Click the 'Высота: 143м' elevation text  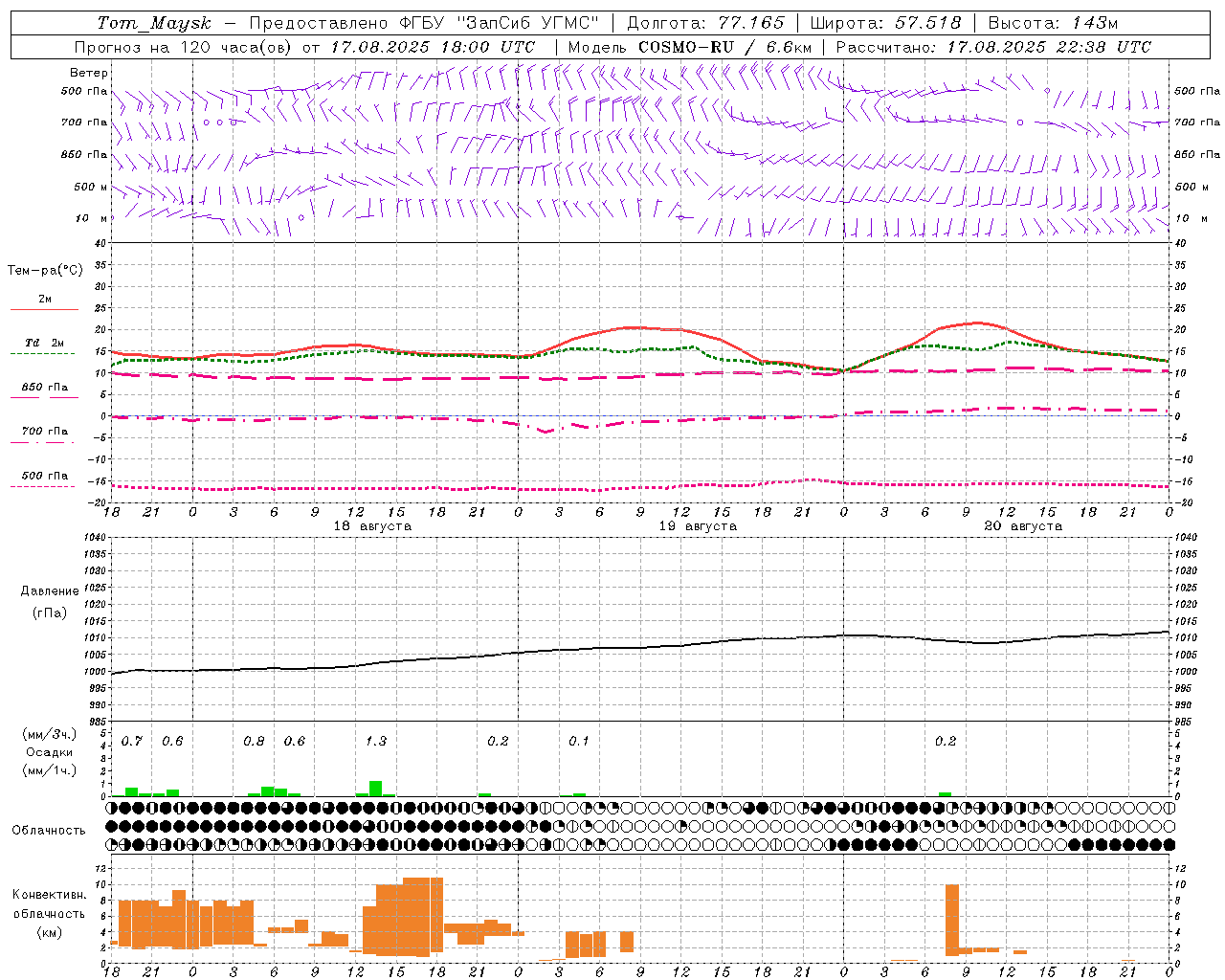(x=1053, y=23)
